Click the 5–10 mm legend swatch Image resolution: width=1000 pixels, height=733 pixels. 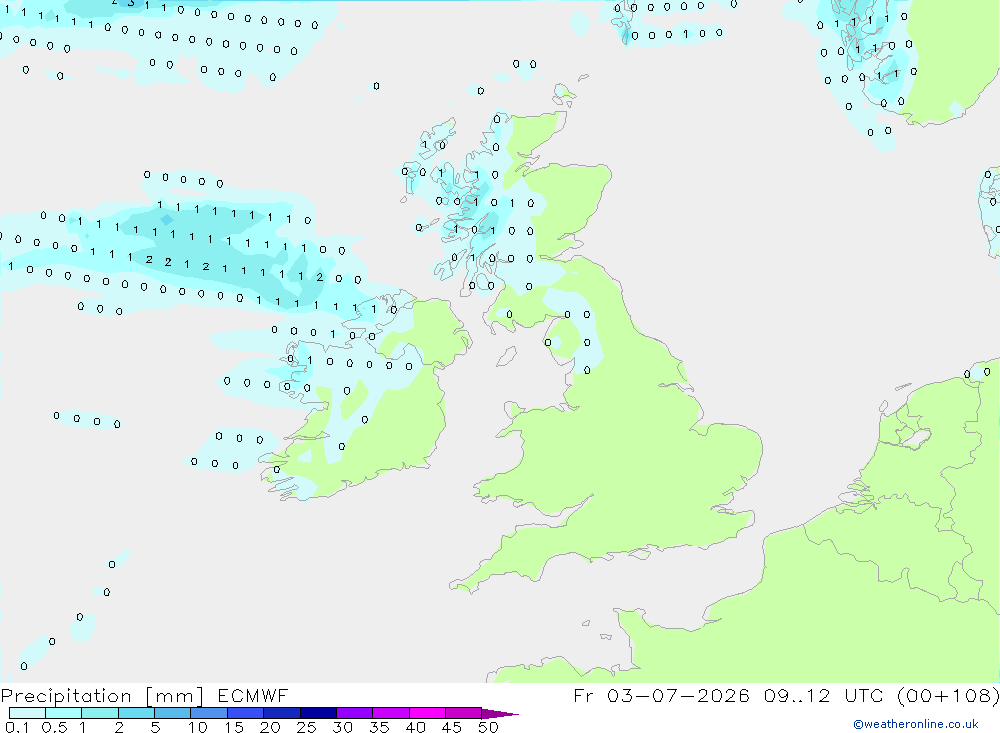point(173,713)
